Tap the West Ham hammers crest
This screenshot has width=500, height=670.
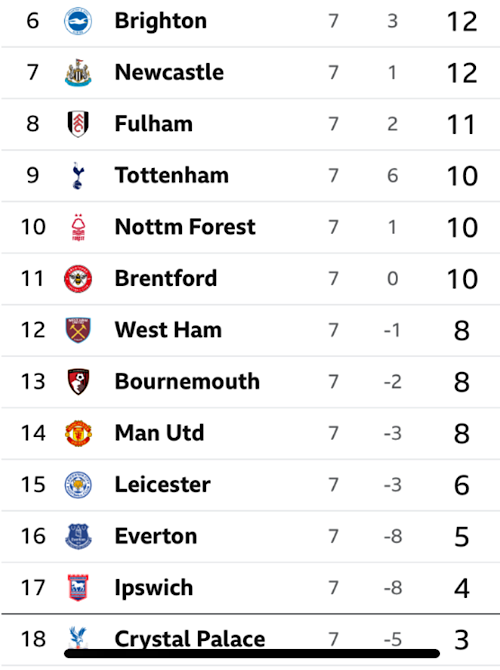pyautogui.click(x=78, y=330)
